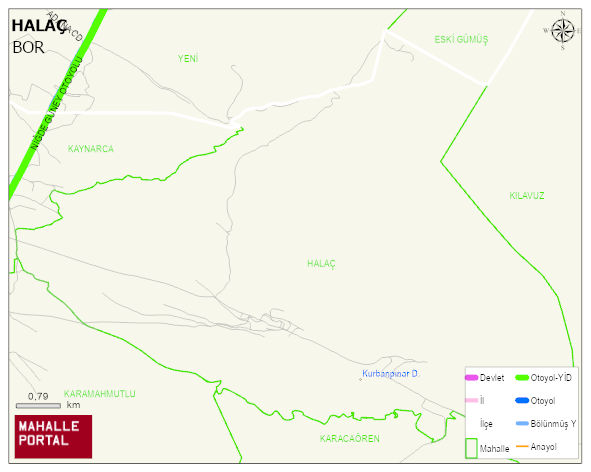Click the compass rose icon

tap(563, 31)
